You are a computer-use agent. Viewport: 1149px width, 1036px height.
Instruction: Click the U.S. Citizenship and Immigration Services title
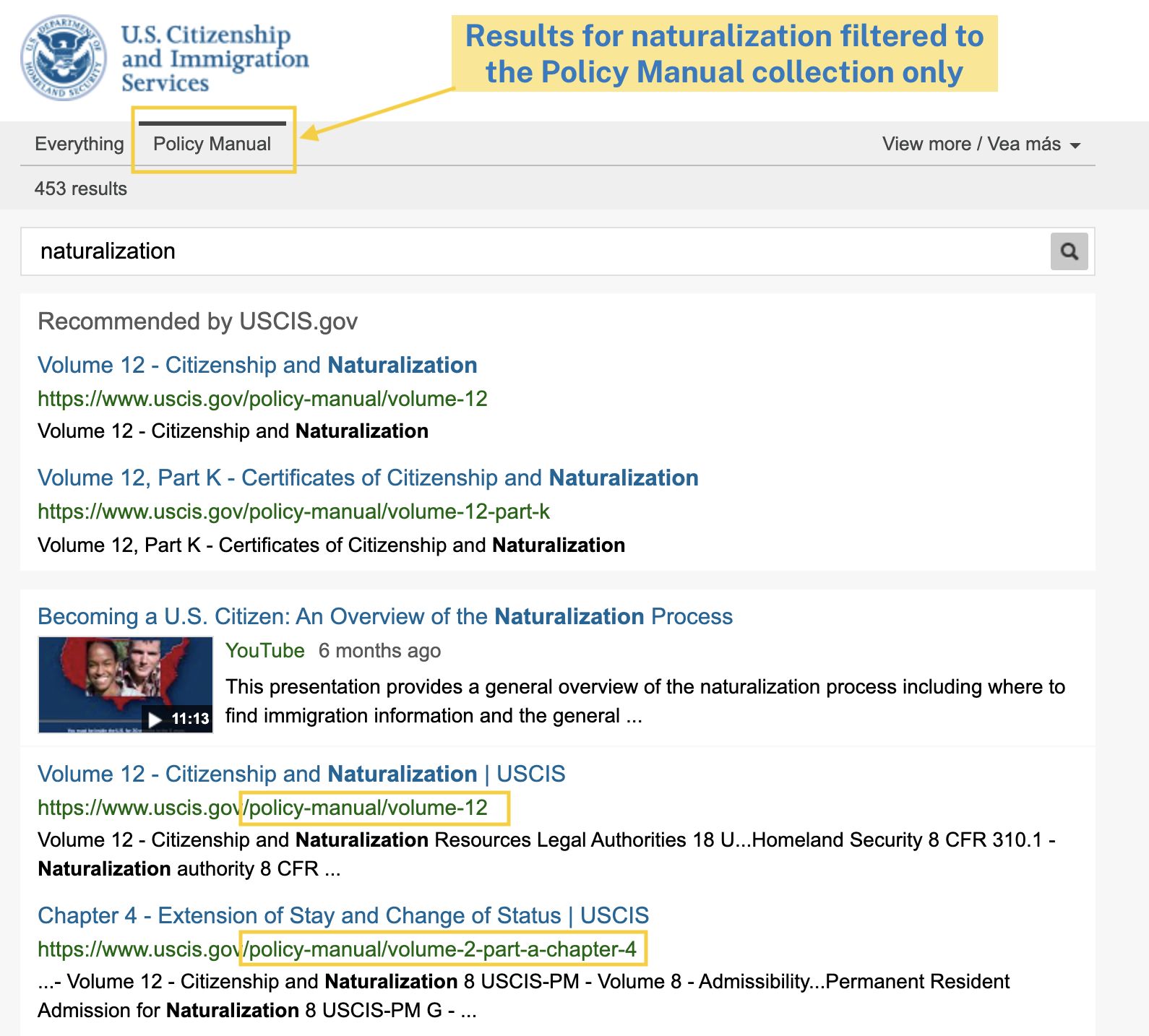pos(215,59)
